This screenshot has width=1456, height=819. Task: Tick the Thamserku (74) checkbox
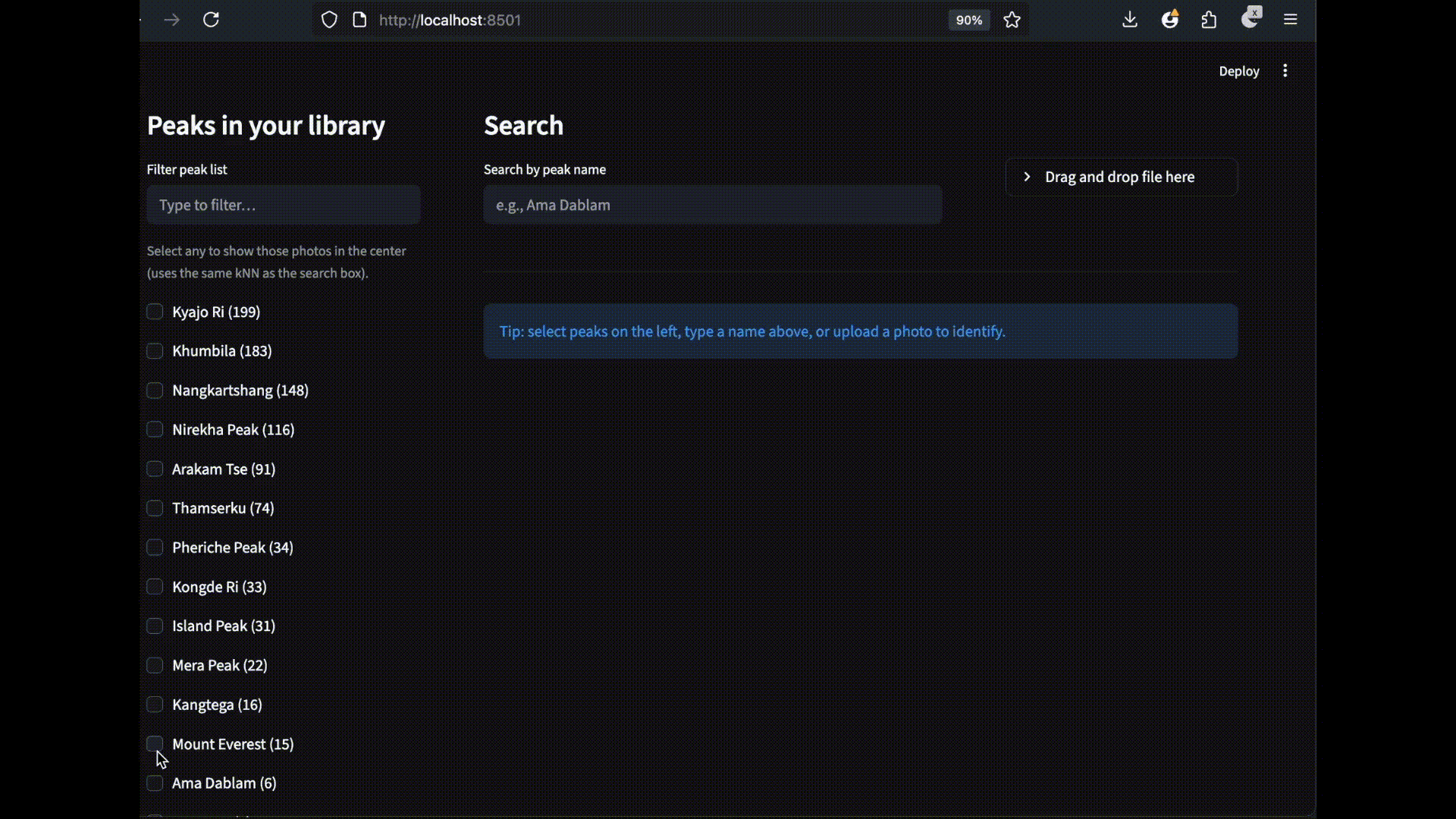[155, 508]
